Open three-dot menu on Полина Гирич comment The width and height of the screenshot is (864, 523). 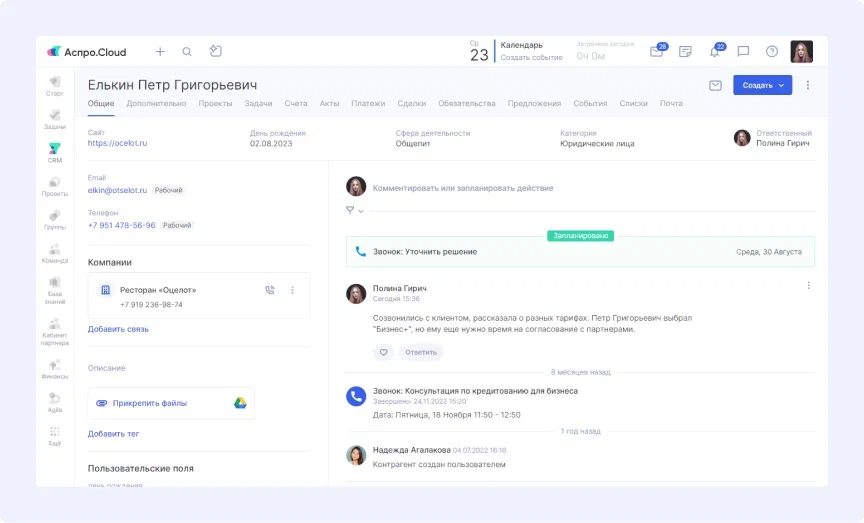(x=808, y=285)
